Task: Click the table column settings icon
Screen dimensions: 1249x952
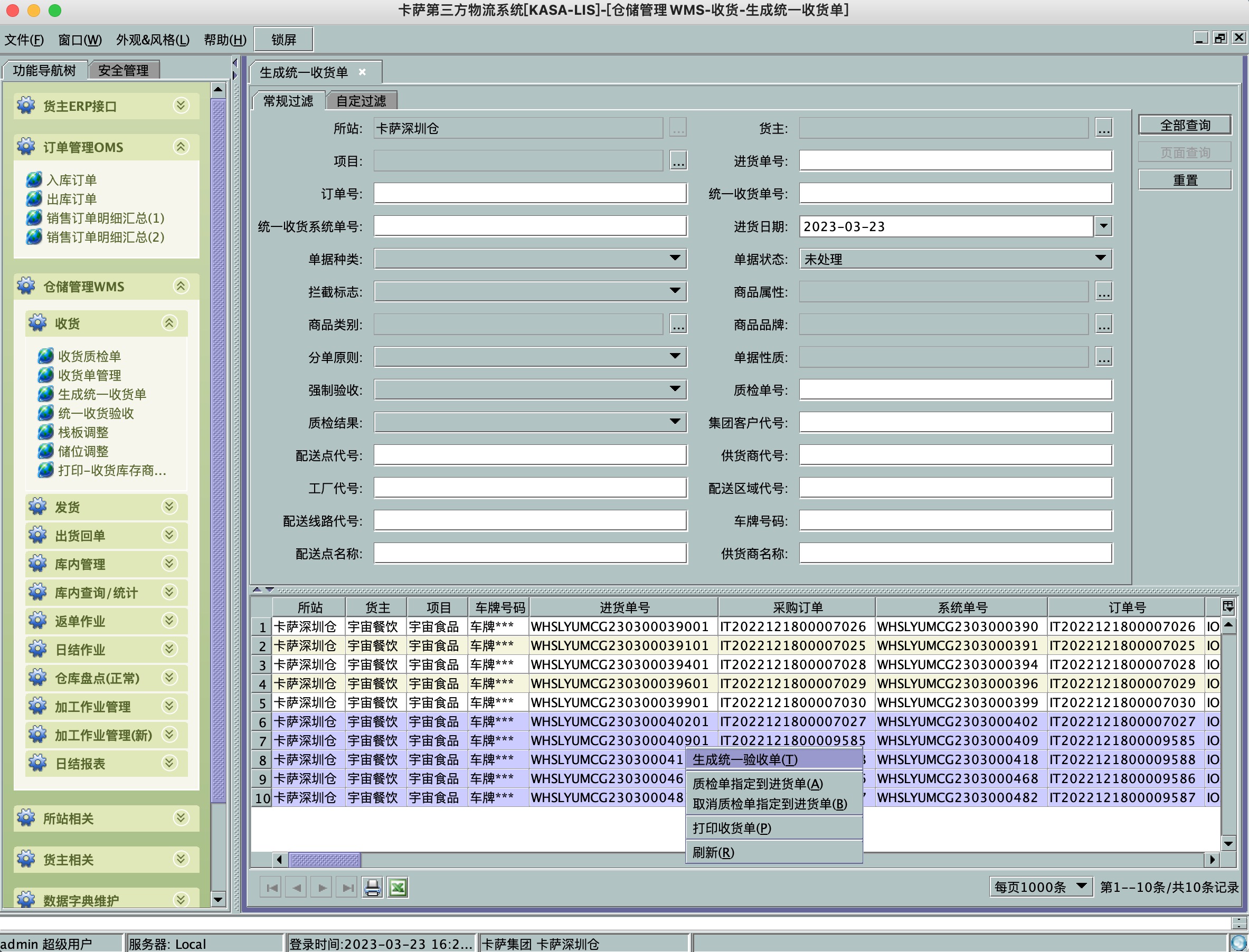Action: [x=1227, y=607]
